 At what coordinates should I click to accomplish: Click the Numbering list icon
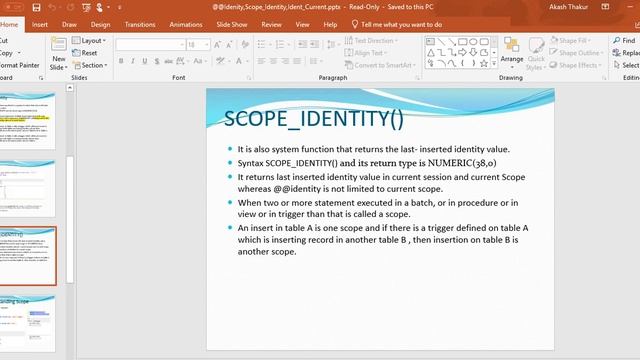click(x=280, y=44)
